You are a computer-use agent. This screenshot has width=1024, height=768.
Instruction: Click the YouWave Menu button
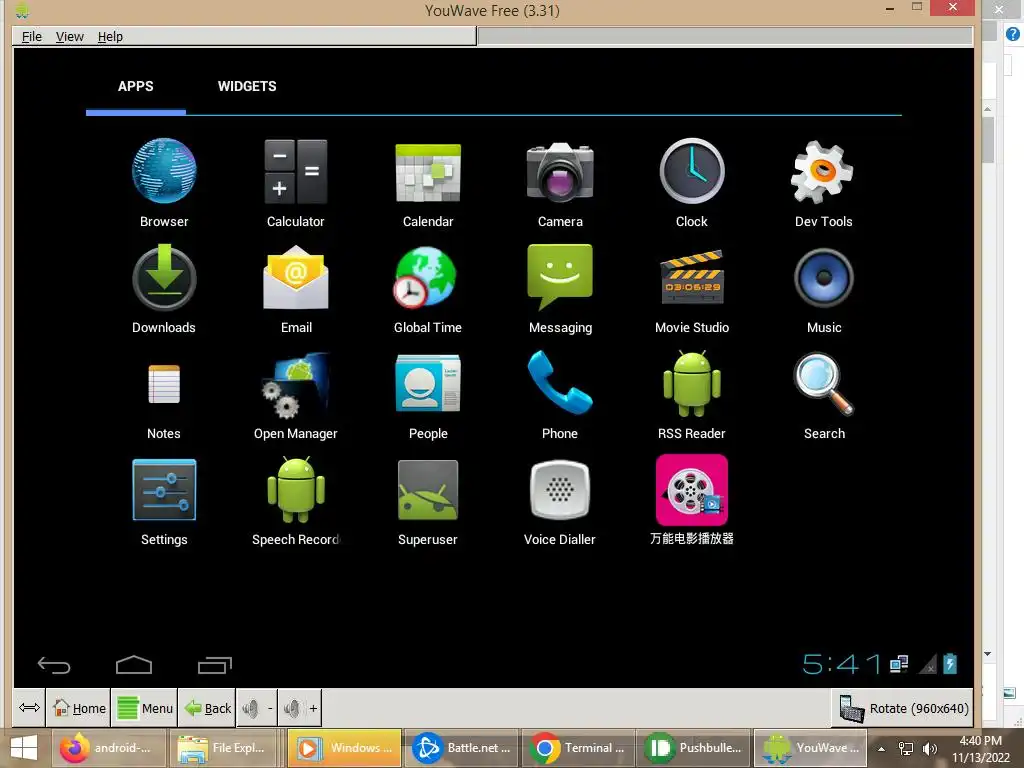144,708
